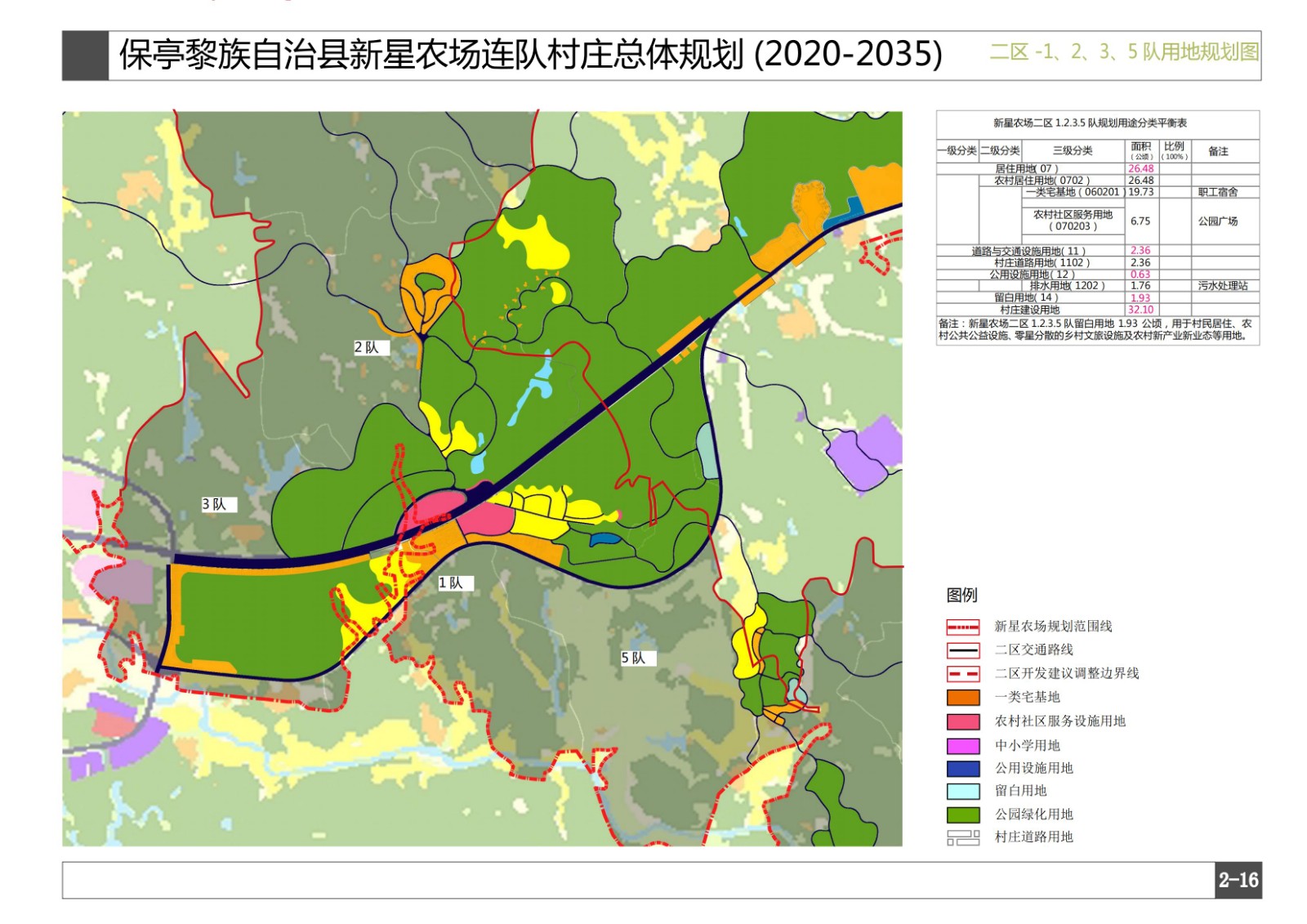This screenshot has height=924, width=1307.
Task: Click the 5队 label on the map
Action: click(x=634, y=658)
